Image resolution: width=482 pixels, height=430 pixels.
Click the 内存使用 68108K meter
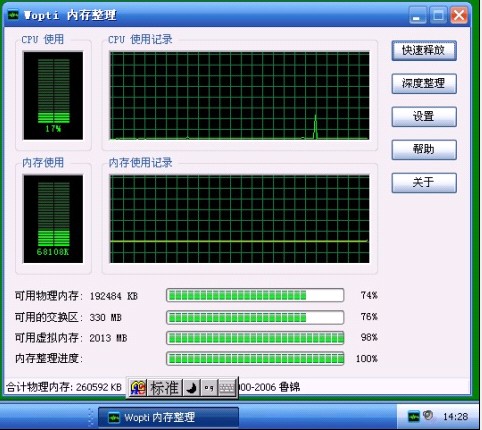pyautogui.click(x=53, y=219)
